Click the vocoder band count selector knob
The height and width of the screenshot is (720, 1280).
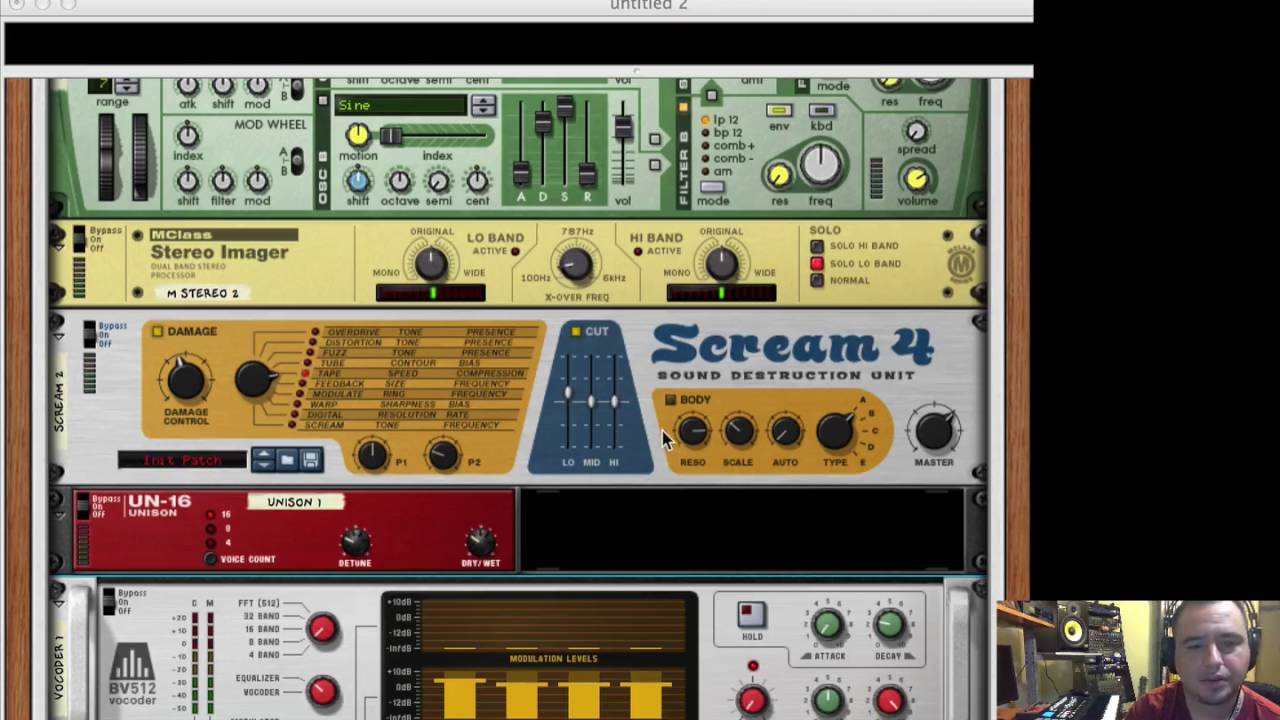click(322, 628)
